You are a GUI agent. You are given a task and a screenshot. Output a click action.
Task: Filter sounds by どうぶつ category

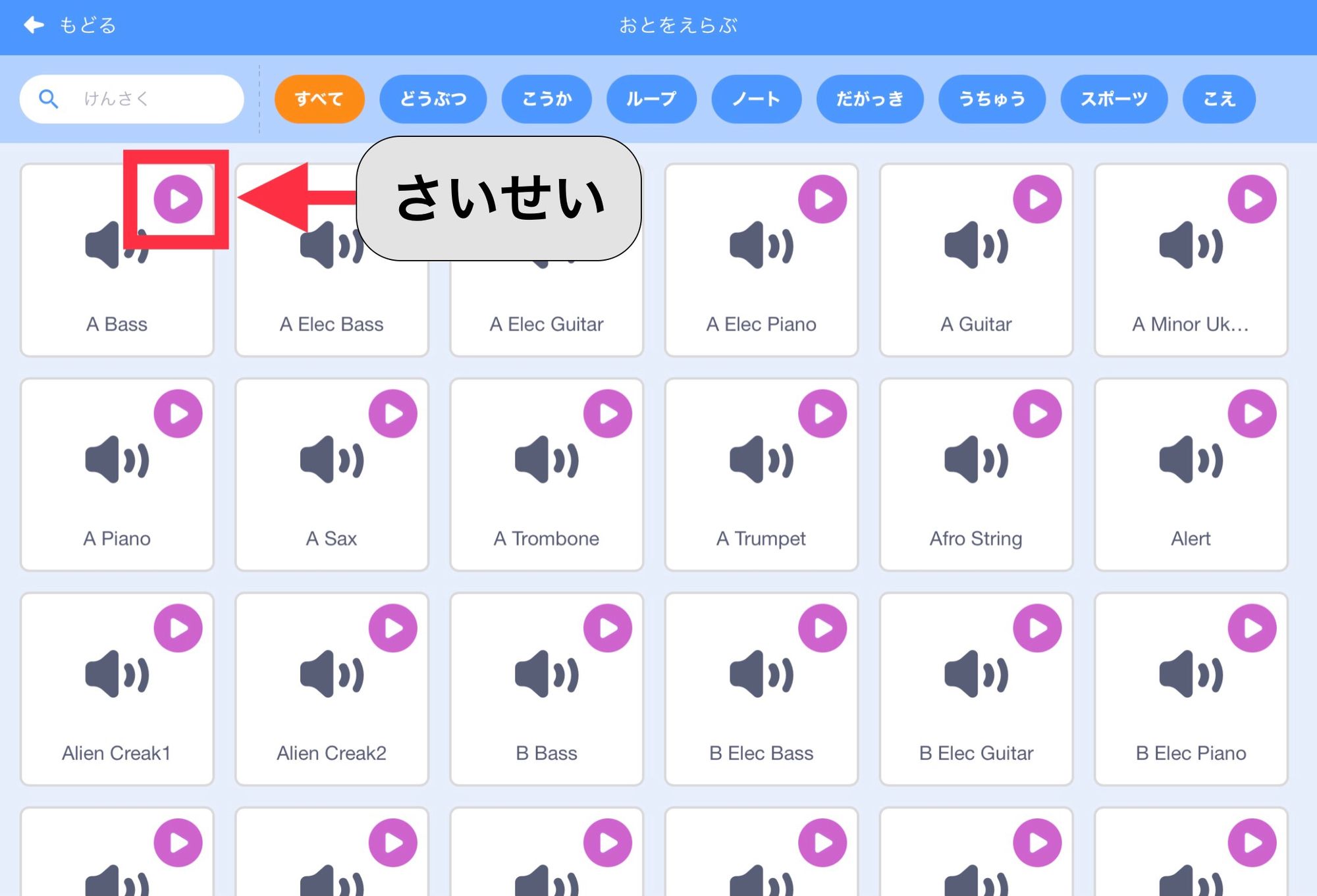tap(432, 98)
